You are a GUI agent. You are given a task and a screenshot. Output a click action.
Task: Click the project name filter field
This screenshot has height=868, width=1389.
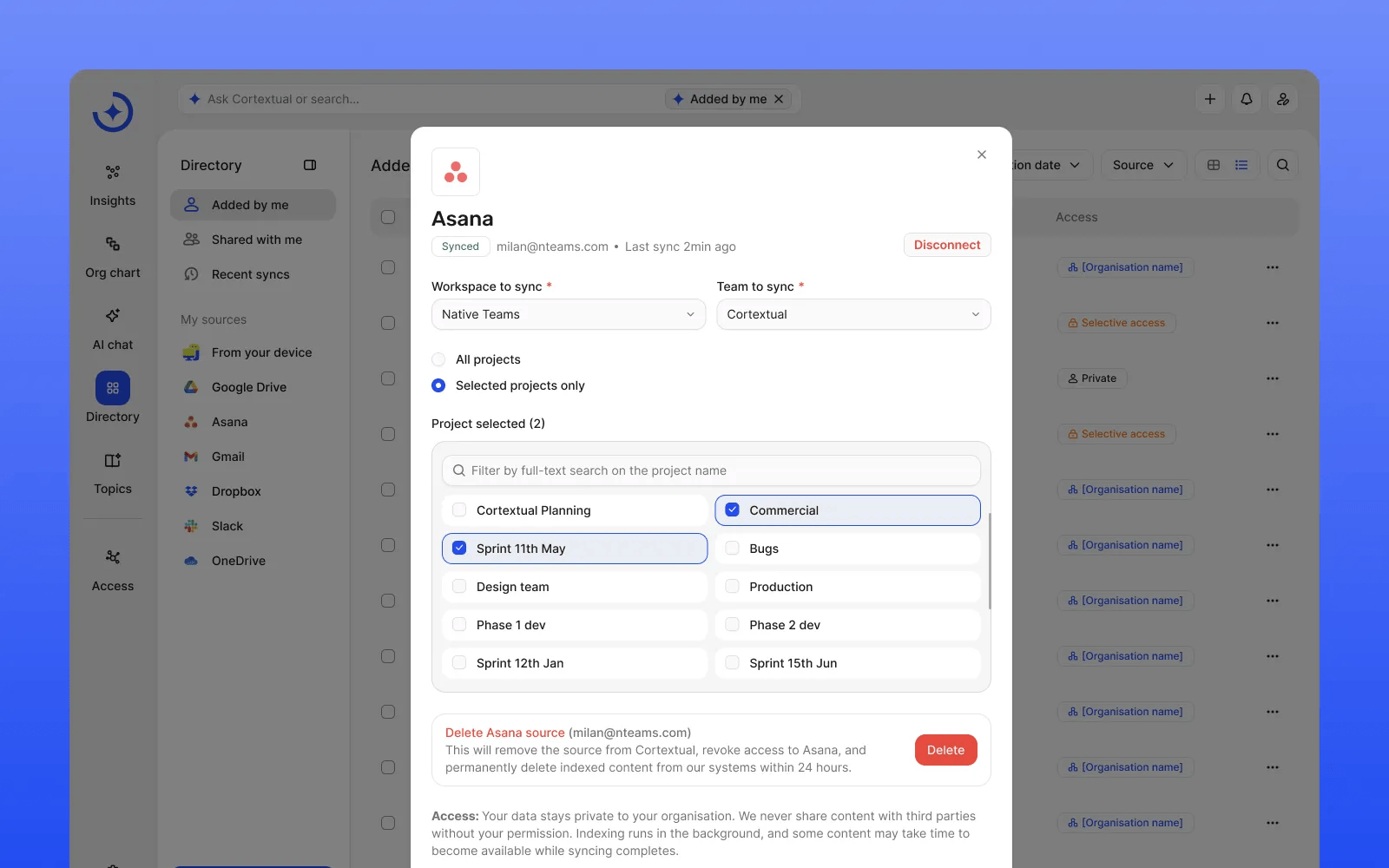pos(711,470)
